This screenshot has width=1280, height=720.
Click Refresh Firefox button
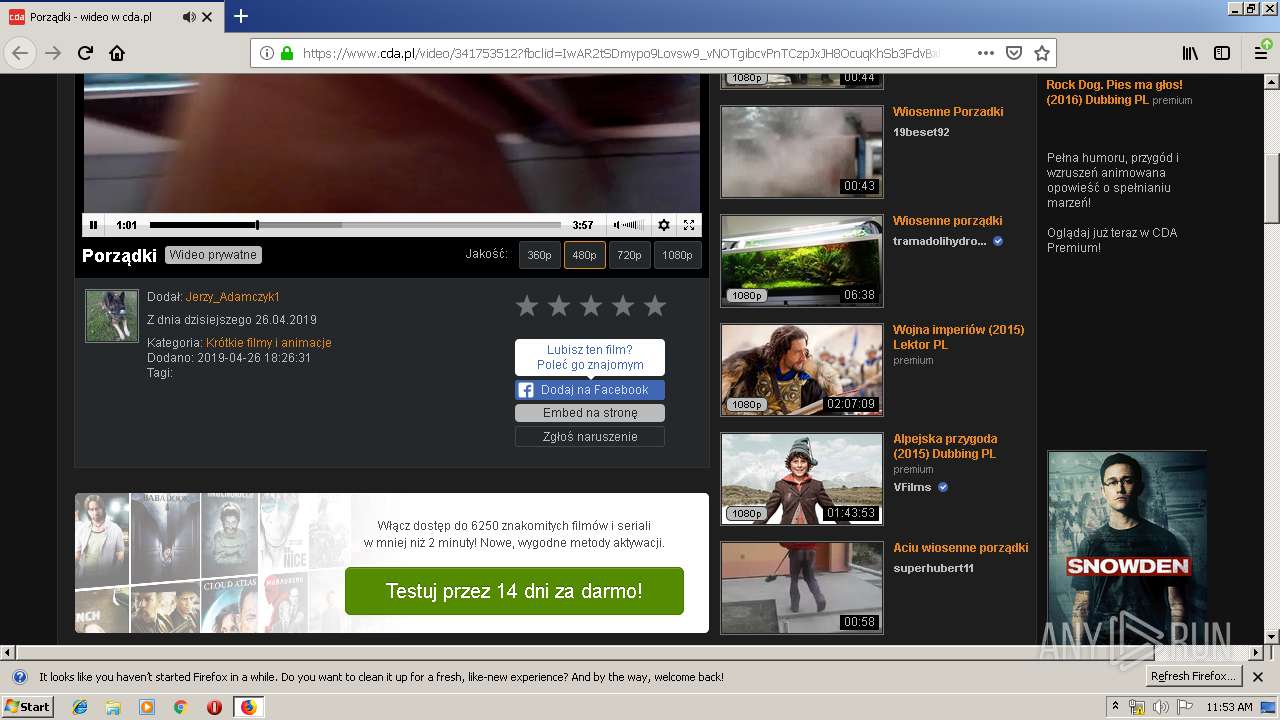pos(1192,677)
